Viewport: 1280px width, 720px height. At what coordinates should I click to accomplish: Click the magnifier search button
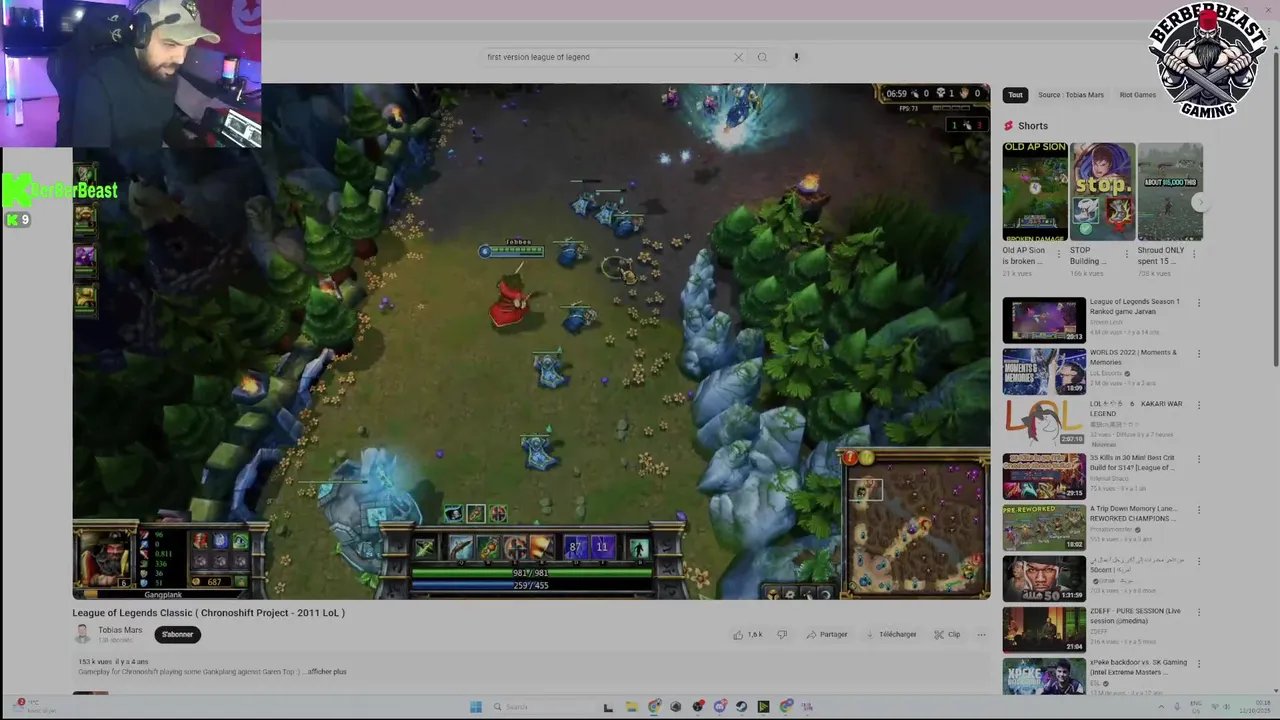[762, 57]
